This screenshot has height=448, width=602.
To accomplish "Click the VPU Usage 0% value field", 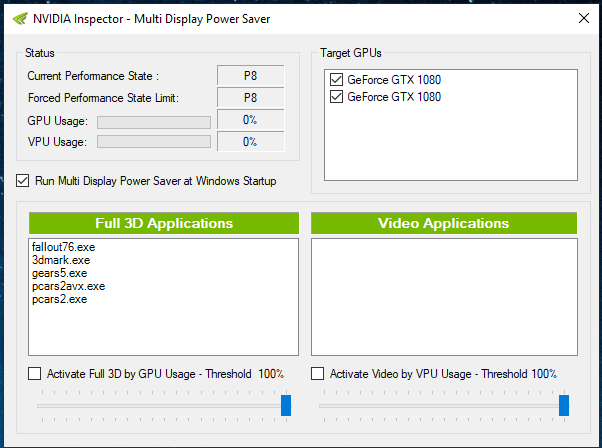I will [251, 142].
